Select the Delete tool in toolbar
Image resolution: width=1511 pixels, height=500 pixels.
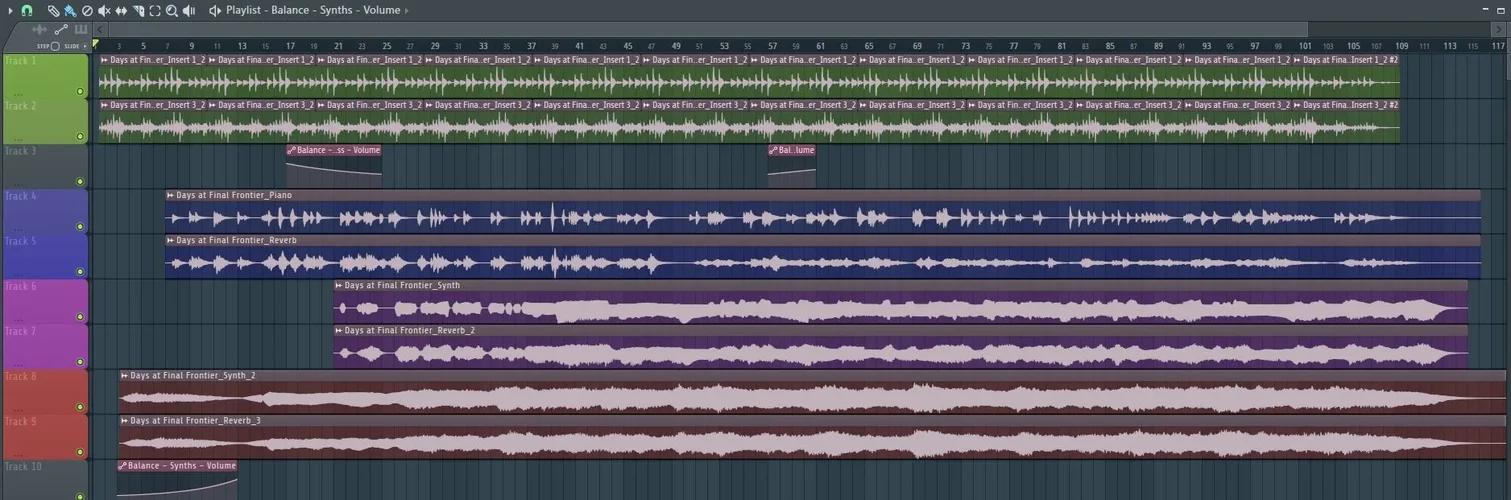87,10
